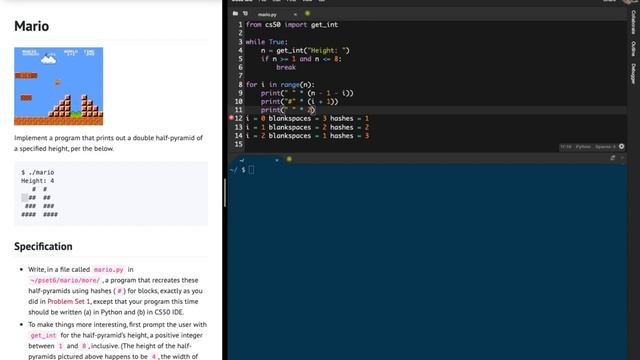Close the mario.py tab

coord(295,14)
